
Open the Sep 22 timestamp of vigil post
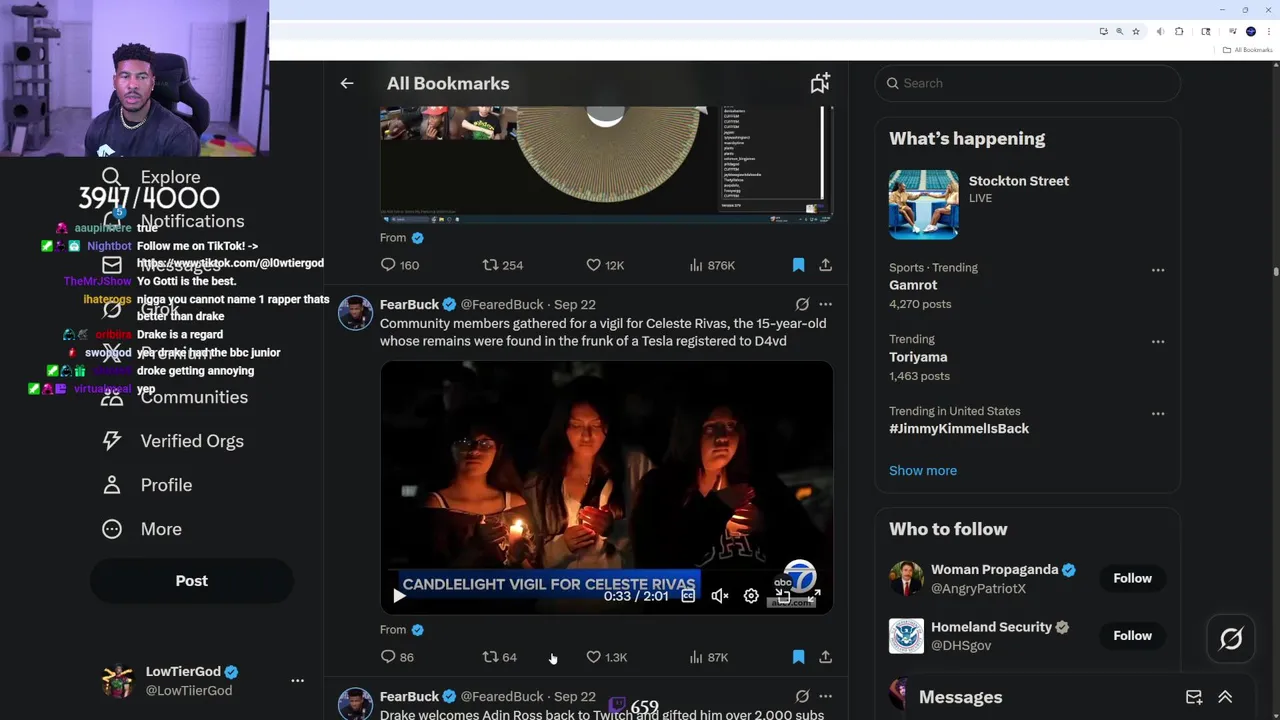click(575, 304)
